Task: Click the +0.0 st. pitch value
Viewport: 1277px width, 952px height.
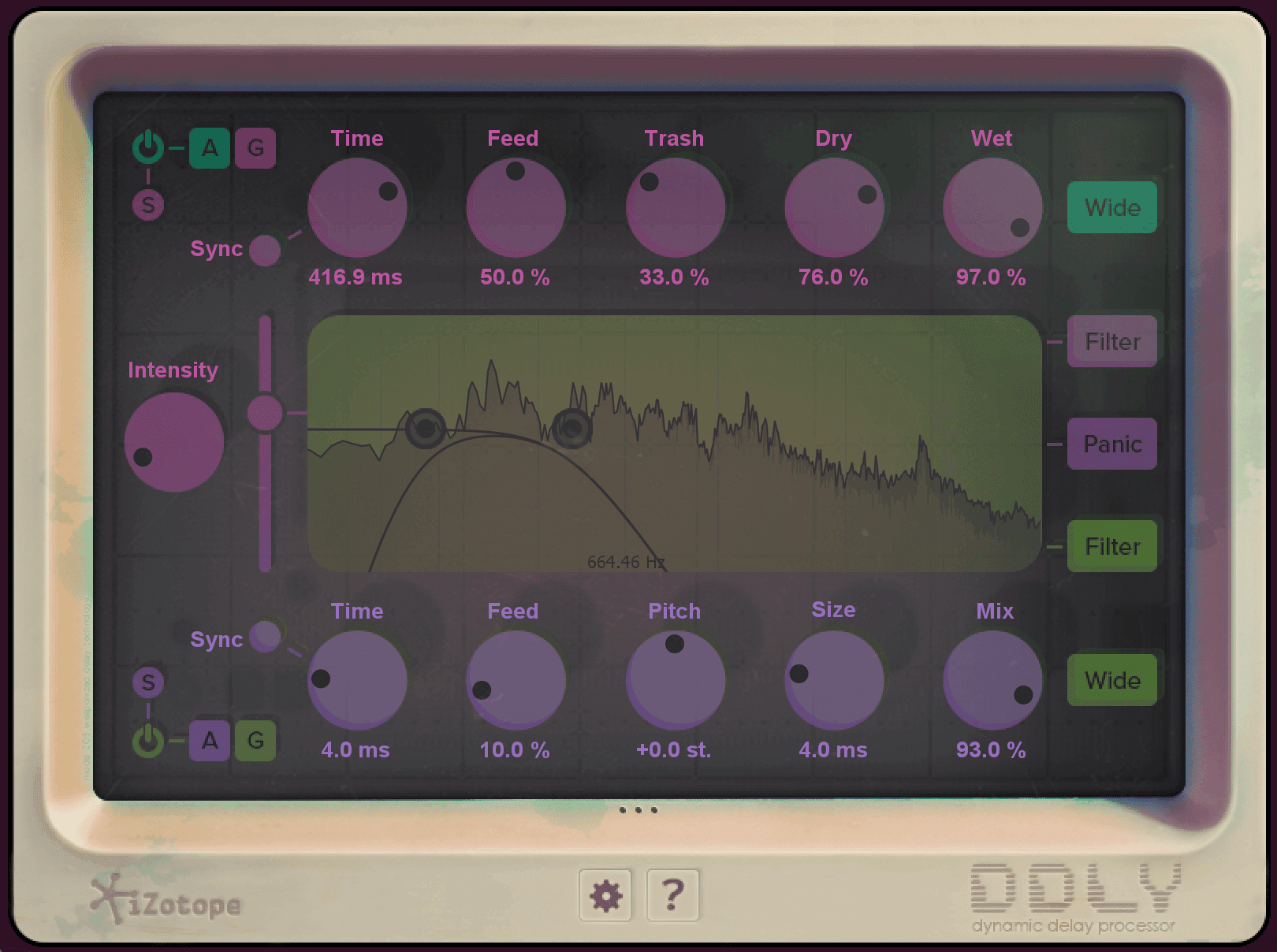Action: (x=674, y=750)
